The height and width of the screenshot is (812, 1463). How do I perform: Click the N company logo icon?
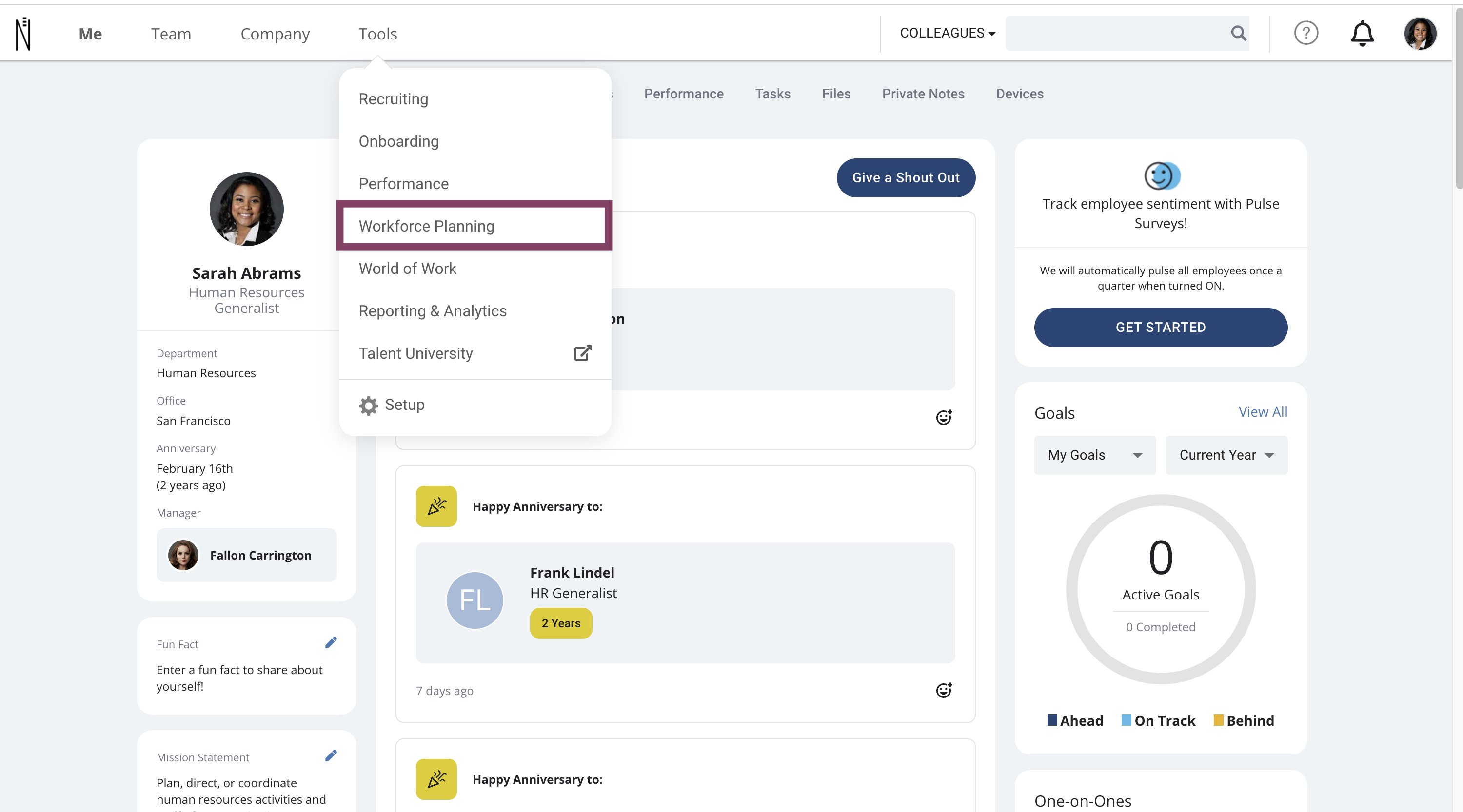click(x=23, y=34)
